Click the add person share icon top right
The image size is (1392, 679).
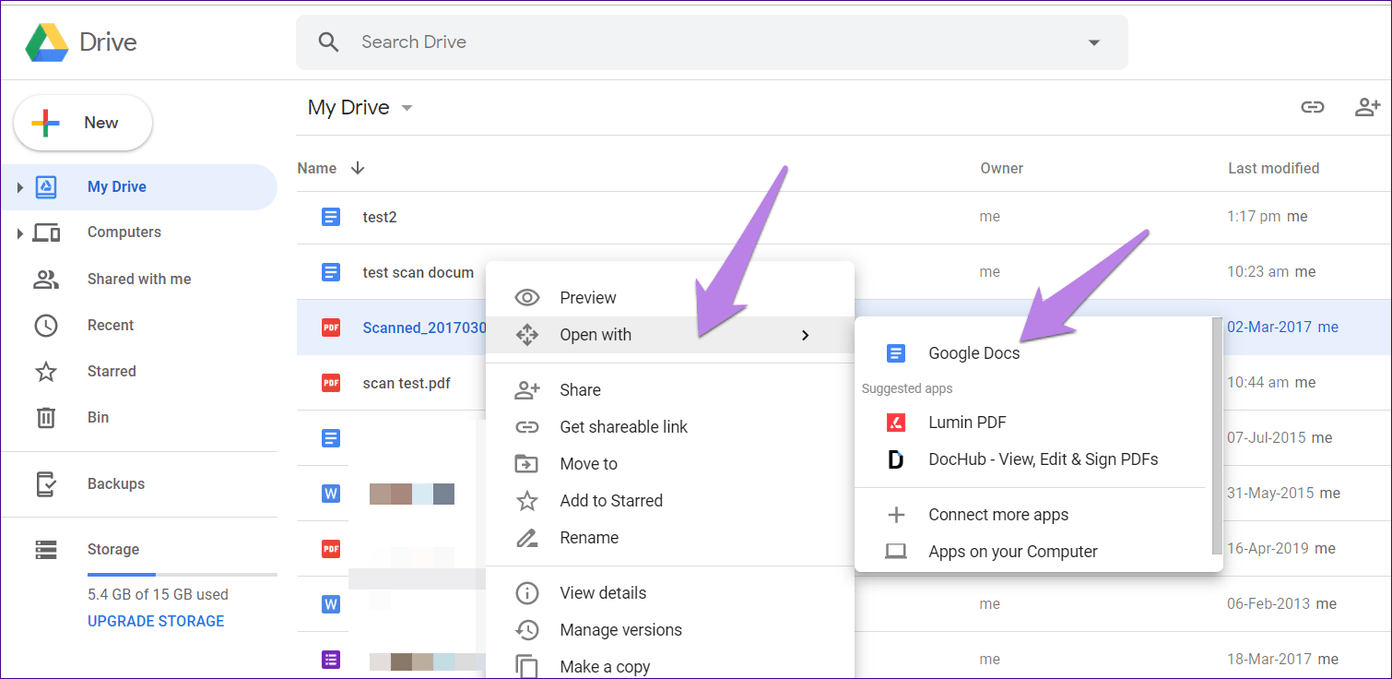point(1367,107)
